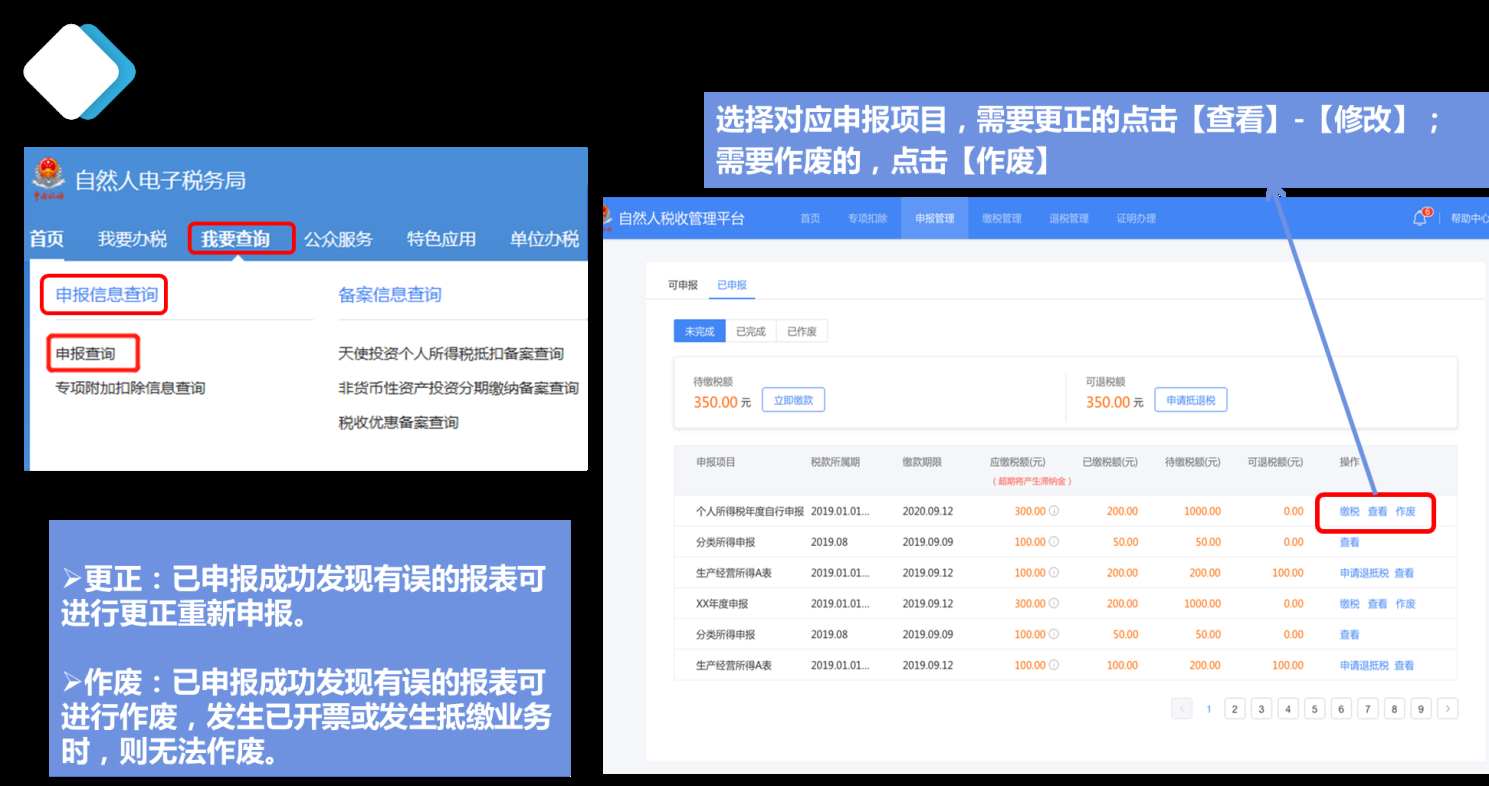This screenshot has width=1489, height=786.
Task: Open 申报查询 link
Action: pyautogui.click(x=86, y=353)
